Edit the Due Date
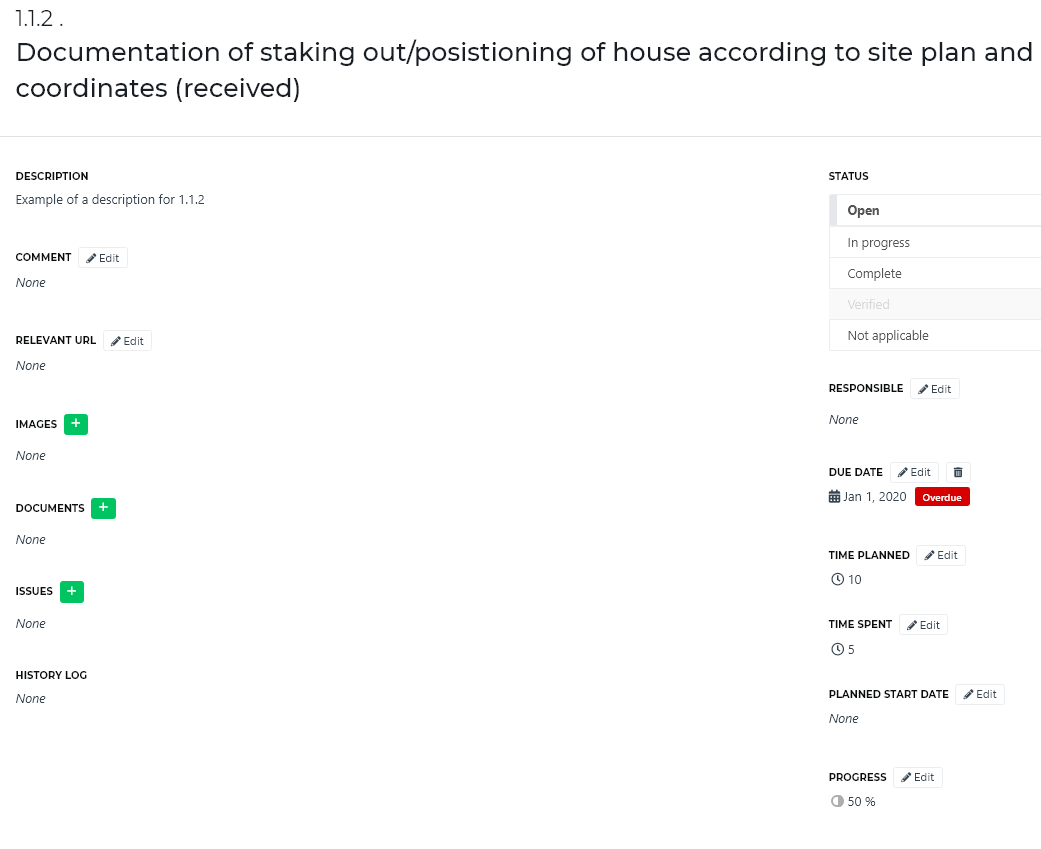Screen dimensions: 1041x849 [x=914, y=473]
